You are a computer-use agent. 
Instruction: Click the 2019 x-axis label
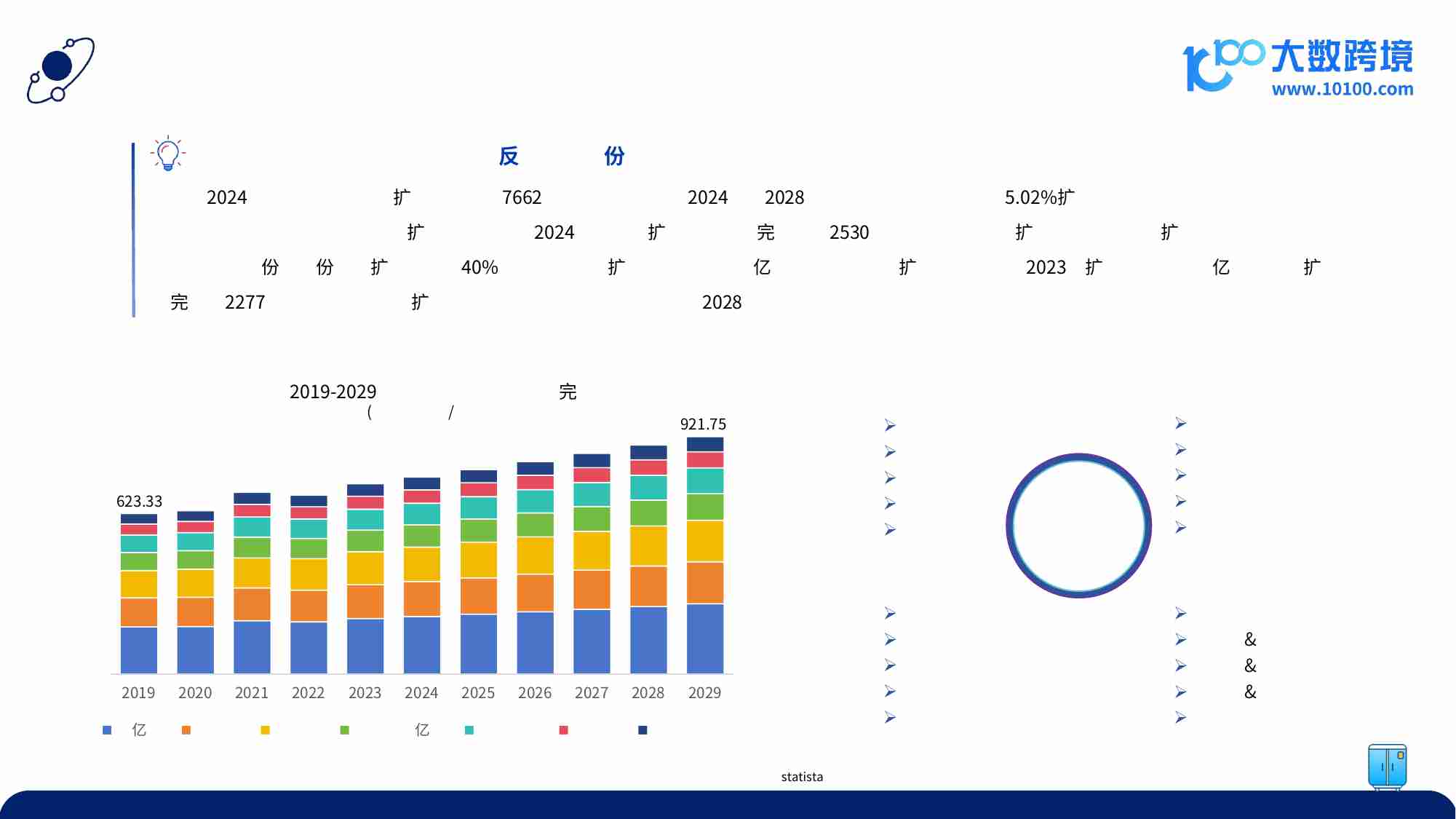click(x=138, y=693)
